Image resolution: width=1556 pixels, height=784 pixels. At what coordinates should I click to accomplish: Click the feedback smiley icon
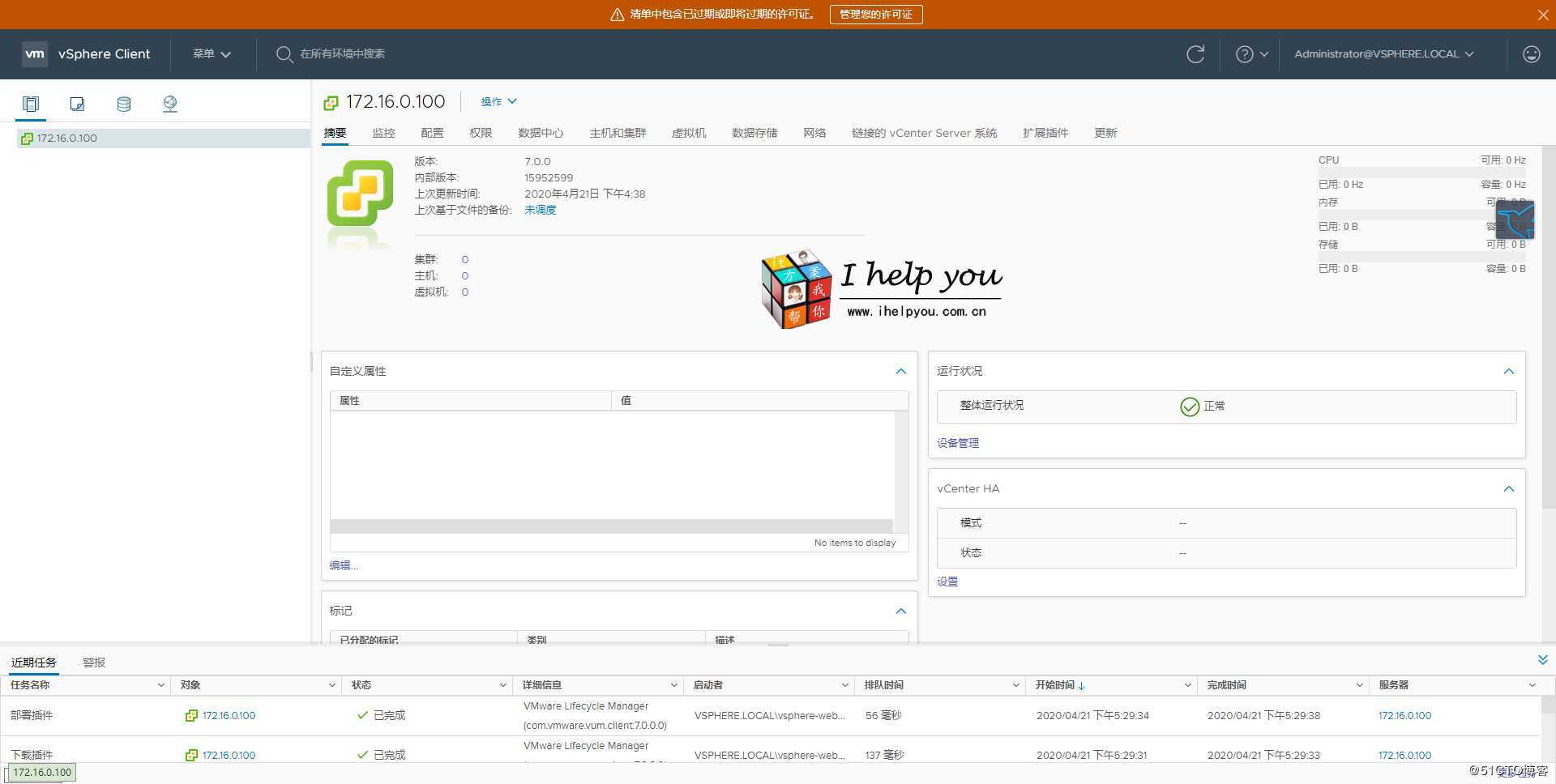coord(1531,54)
